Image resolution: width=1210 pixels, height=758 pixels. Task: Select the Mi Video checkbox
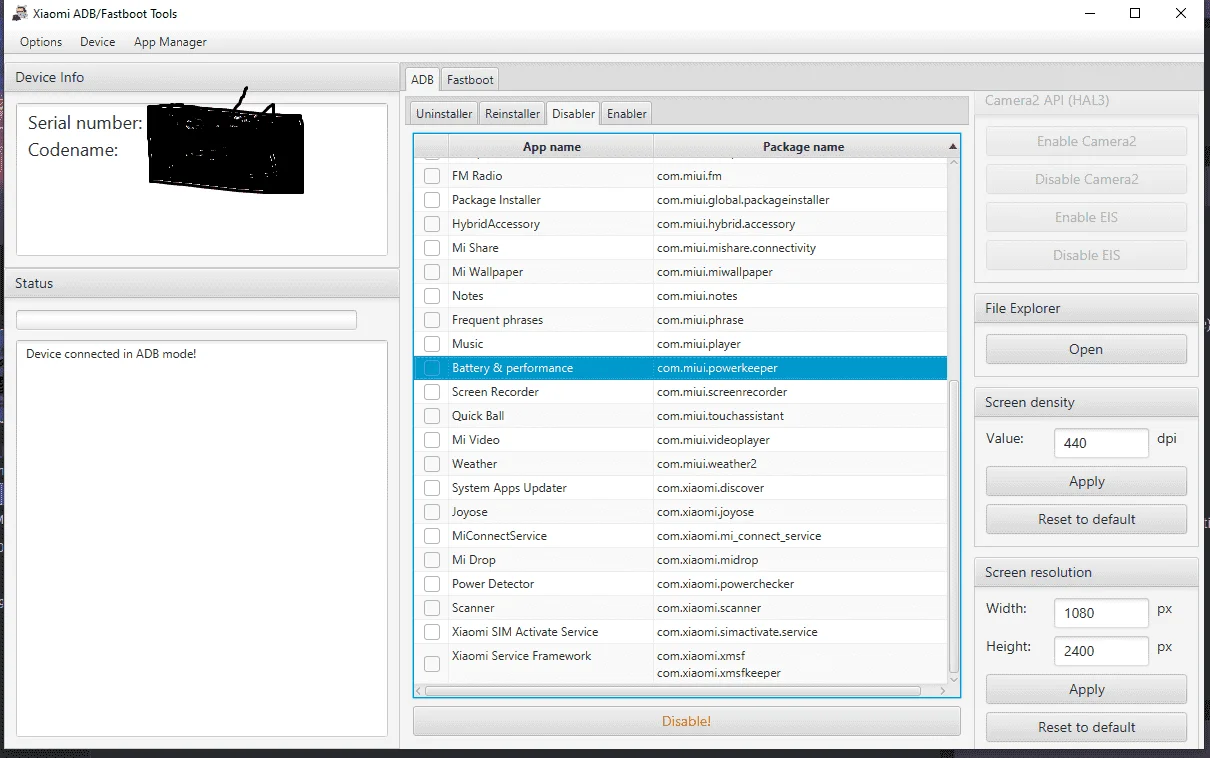click(x=432, y=440)
